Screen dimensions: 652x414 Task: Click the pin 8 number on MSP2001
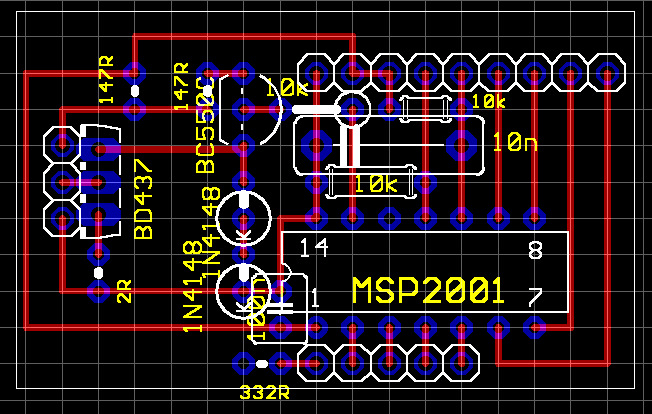click(x=535, y=250)
